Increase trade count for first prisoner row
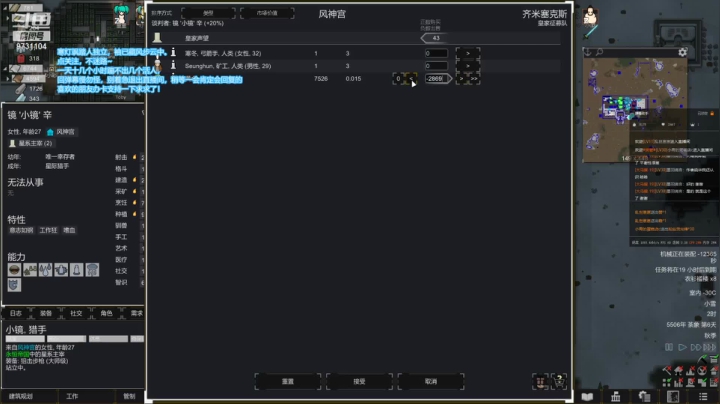The image size is (720, 404). click(468, 53)
